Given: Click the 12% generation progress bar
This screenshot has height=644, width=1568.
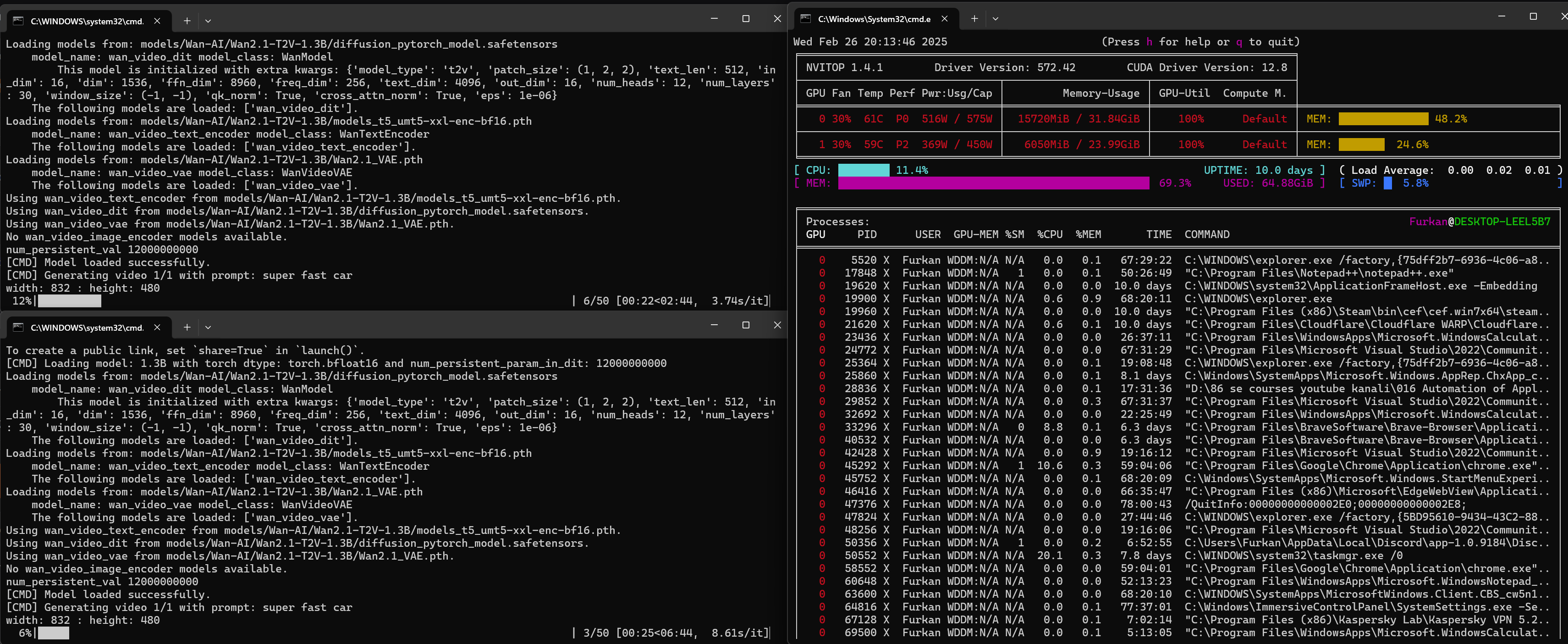Looking at the screenshot, I should [69, 301].
